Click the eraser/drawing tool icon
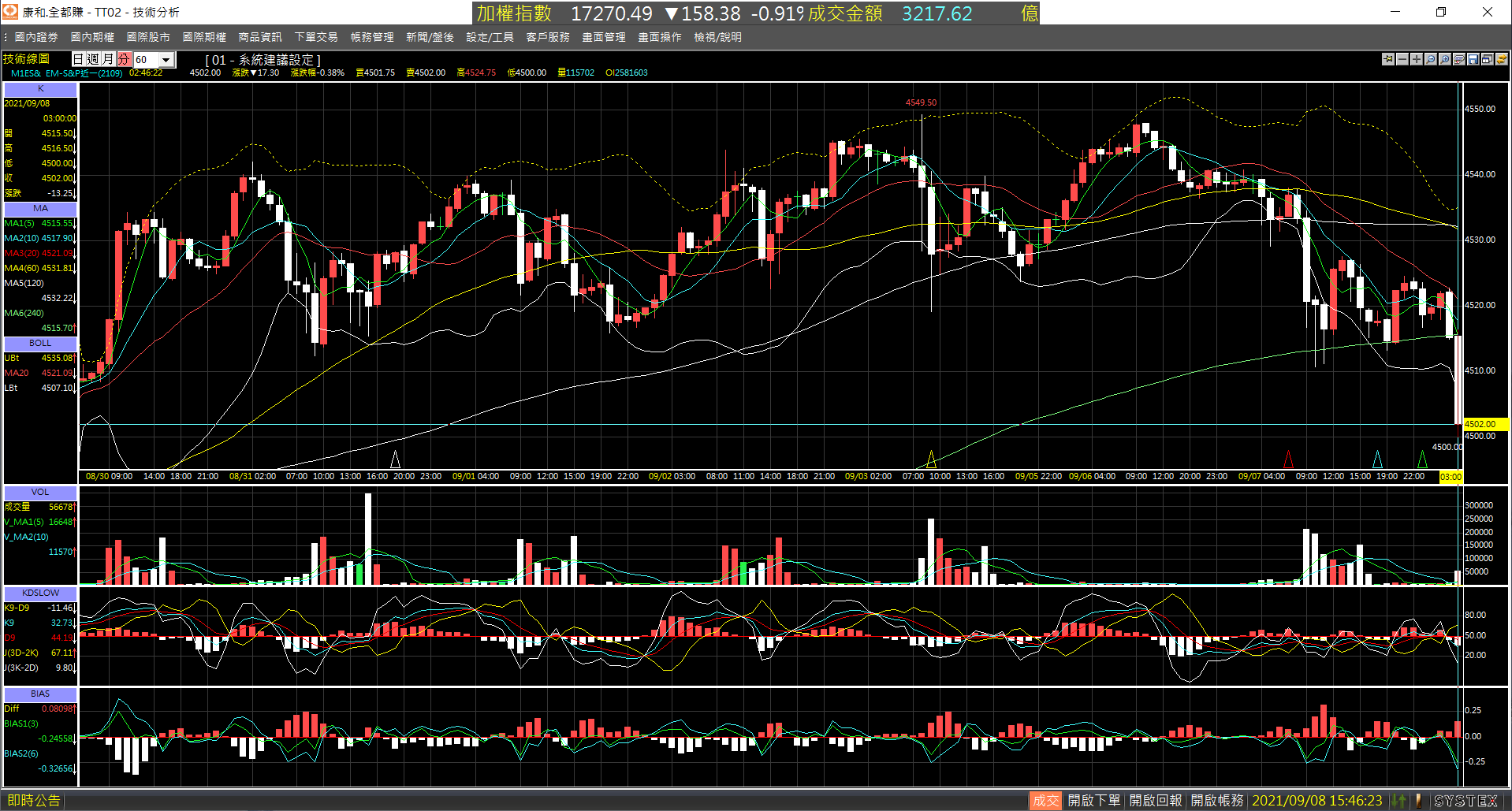The height and width of the screenshot is (811, 1512). click(1459, 59)
